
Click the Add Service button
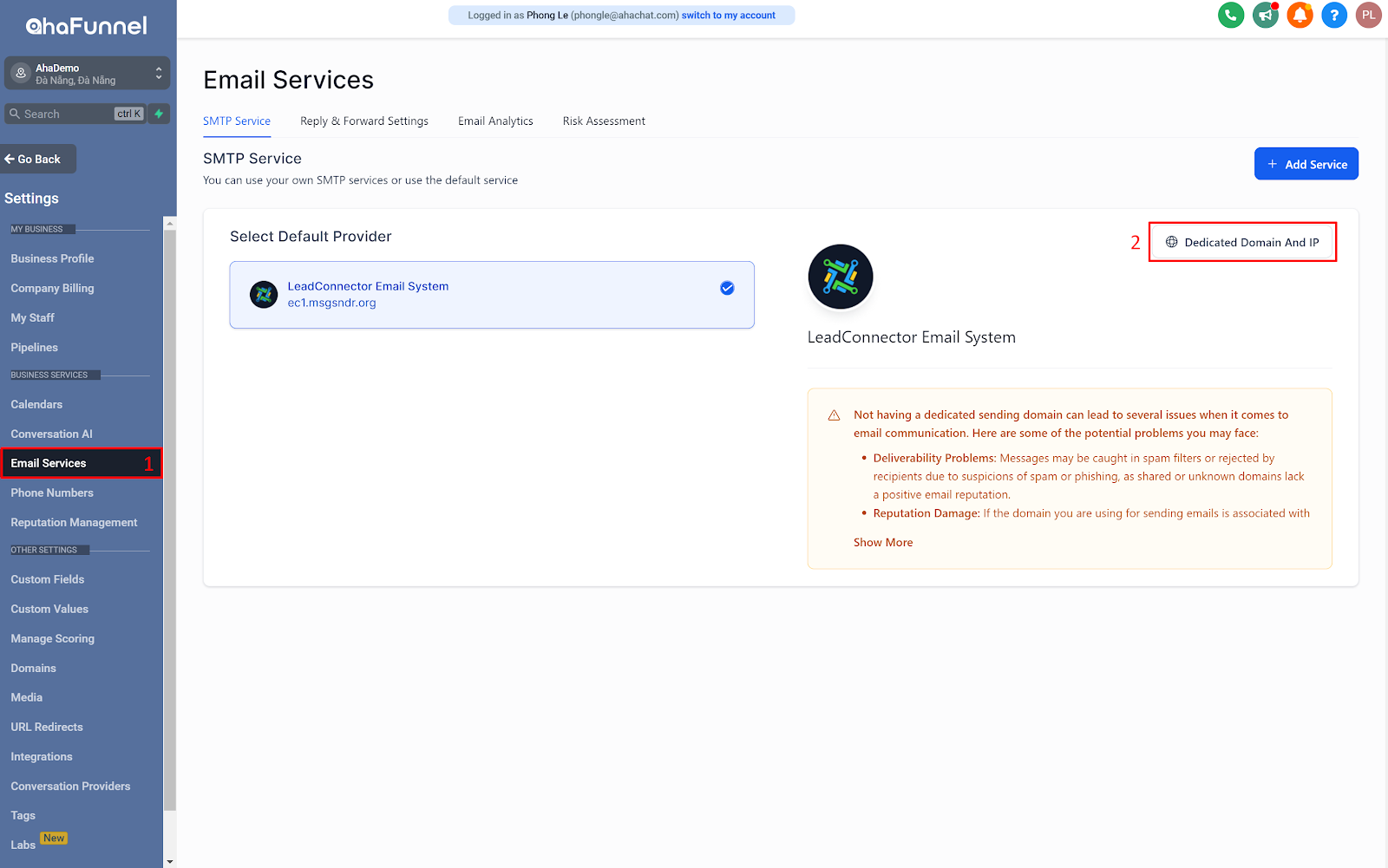(x=1306, y=164)
